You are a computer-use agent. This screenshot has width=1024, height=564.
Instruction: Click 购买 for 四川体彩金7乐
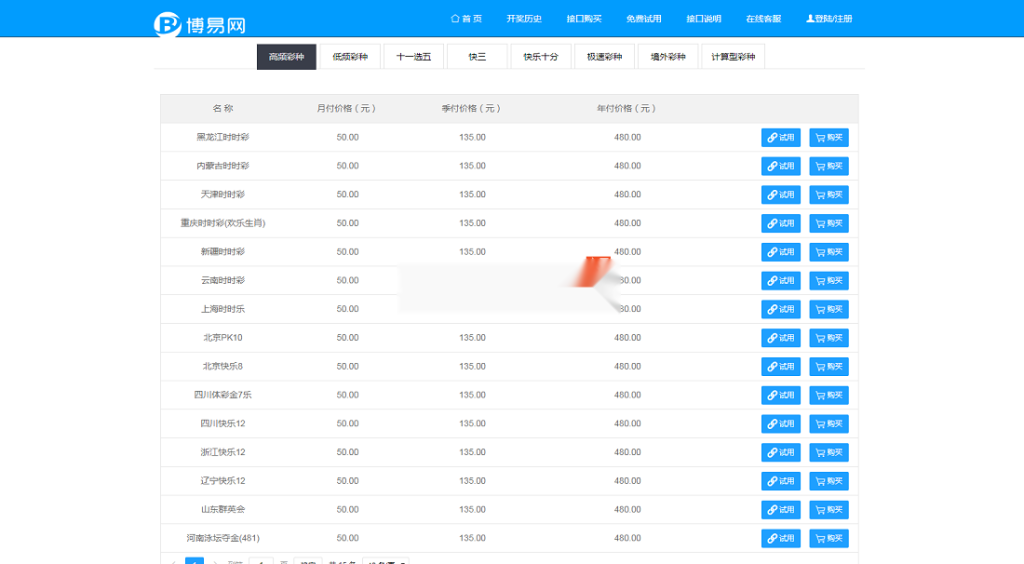(x=829, y=395)
